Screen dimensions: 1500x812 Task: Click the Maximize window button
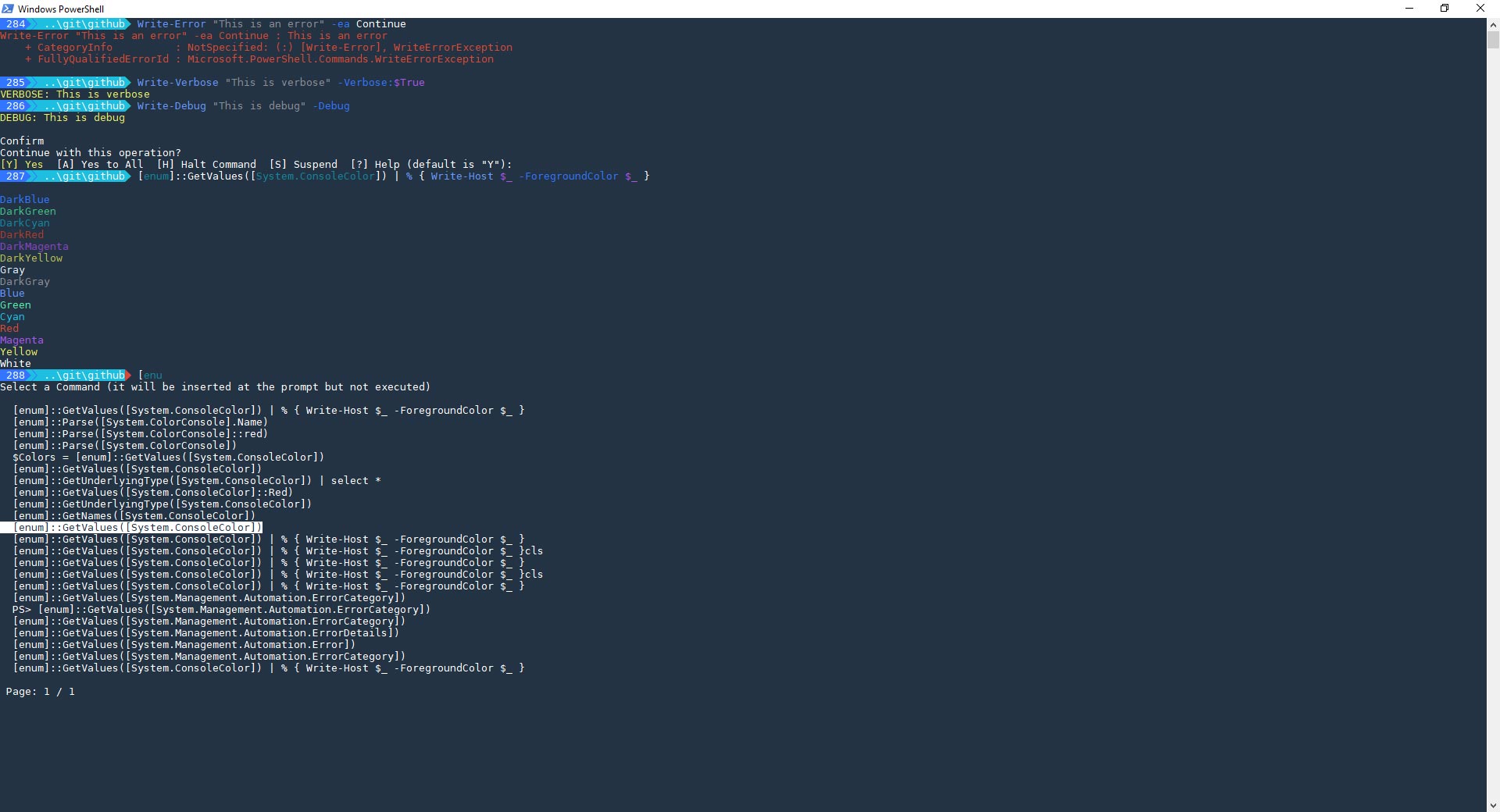pyautogui.click(x=1445, y=9)
